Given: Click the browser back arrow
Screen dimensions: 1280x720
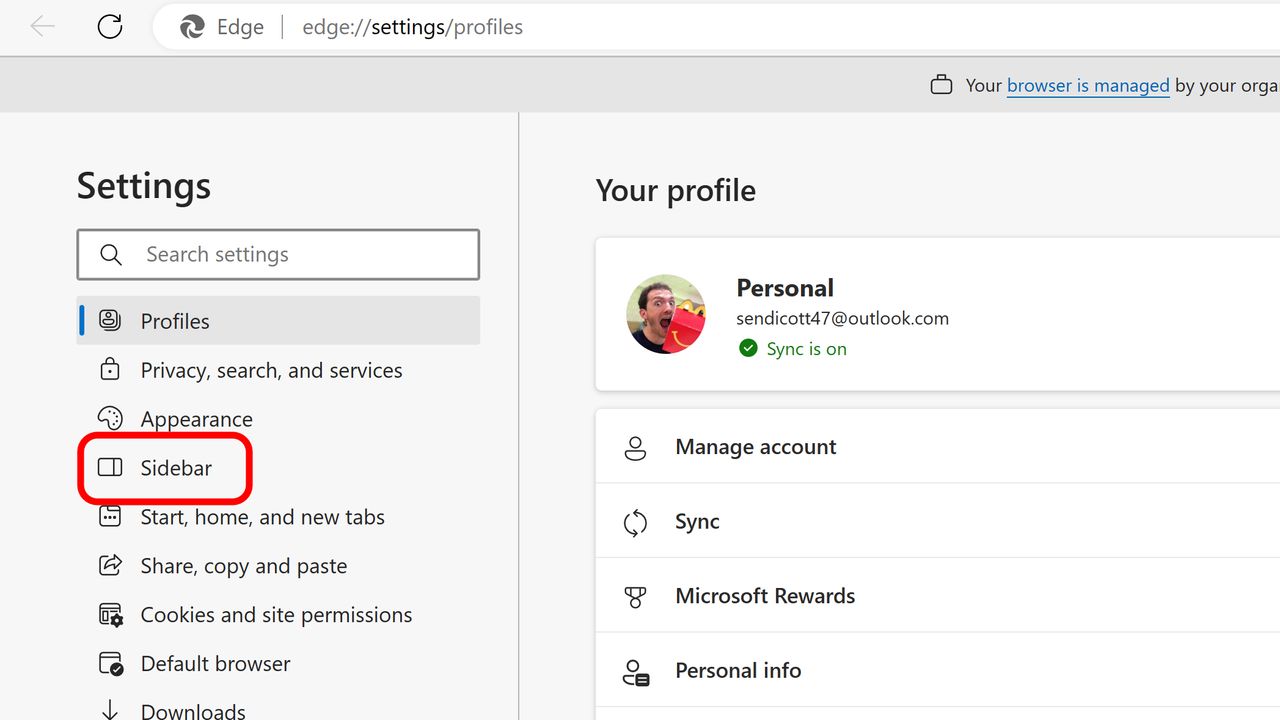Looking at the screenshot, I should coord(42,27).
